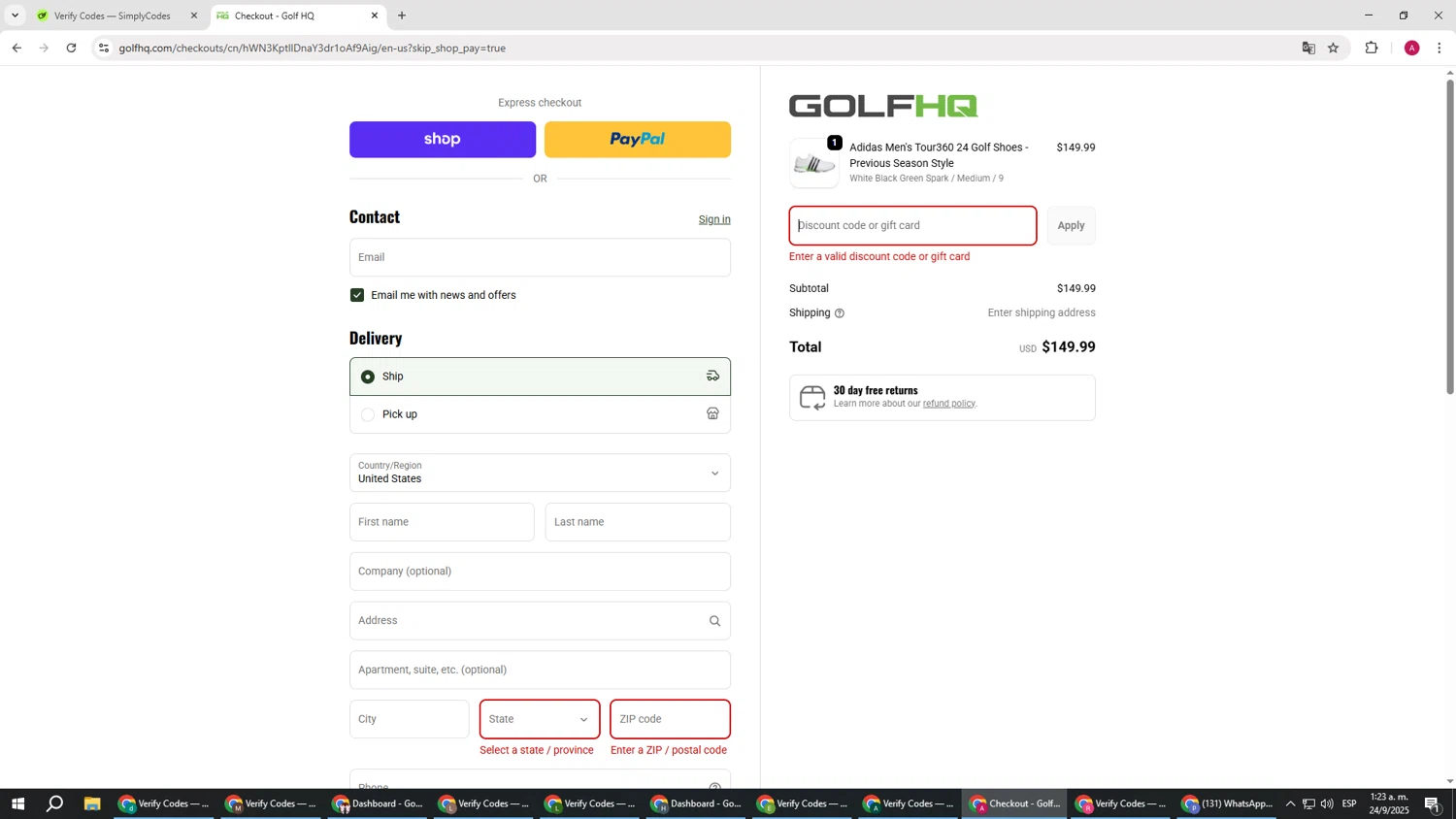Open the Country/Region dropdown
Screen dimensions: 1456x819
(x=540, y=473)
